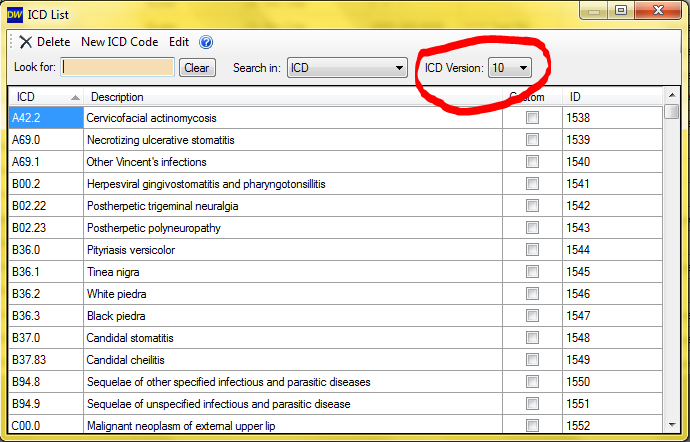Open the blue help question mark icon

click(206, 42)
